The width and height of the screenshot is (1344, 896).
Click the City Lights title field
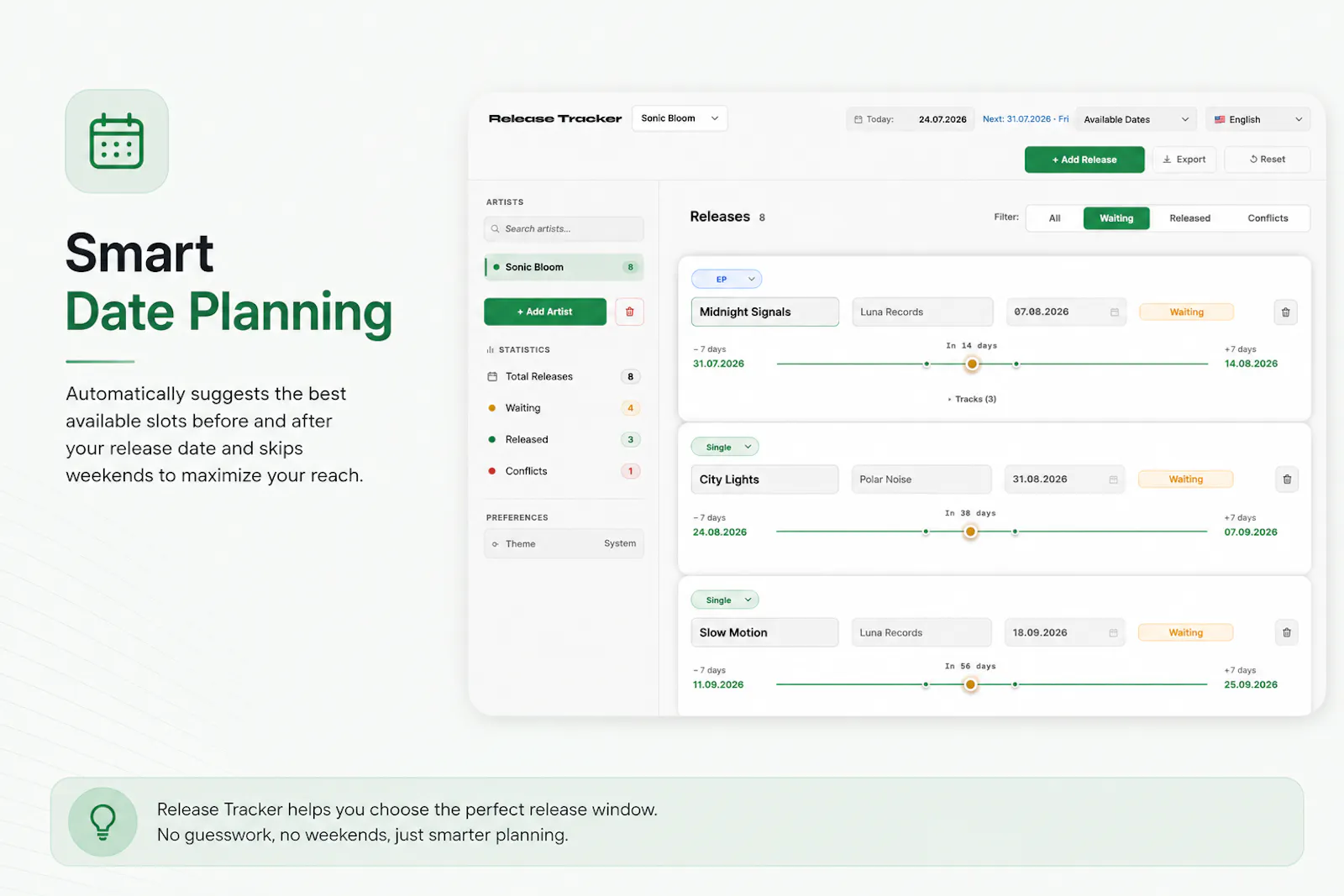point(764,479)
